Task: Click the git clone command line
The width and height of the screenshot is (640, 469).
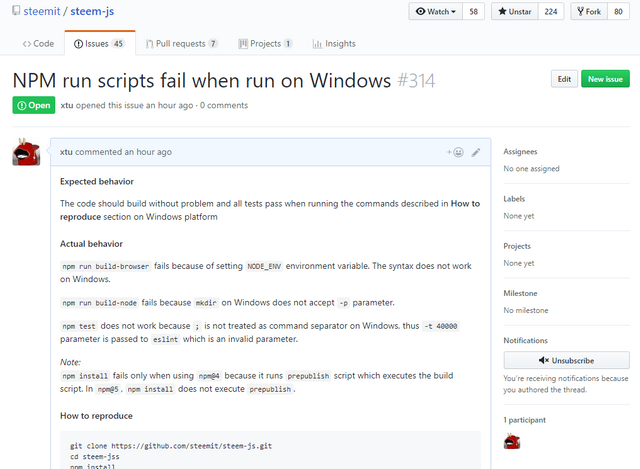Action: (171, 446)
